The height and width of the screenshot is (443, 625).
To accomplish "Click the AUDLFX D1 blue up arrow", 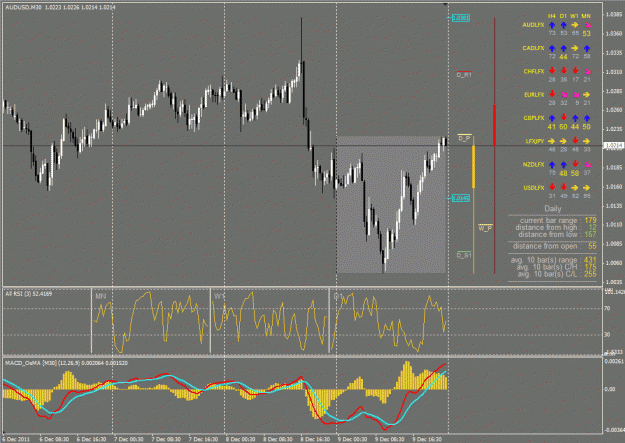I will click(x=563, y=25).
